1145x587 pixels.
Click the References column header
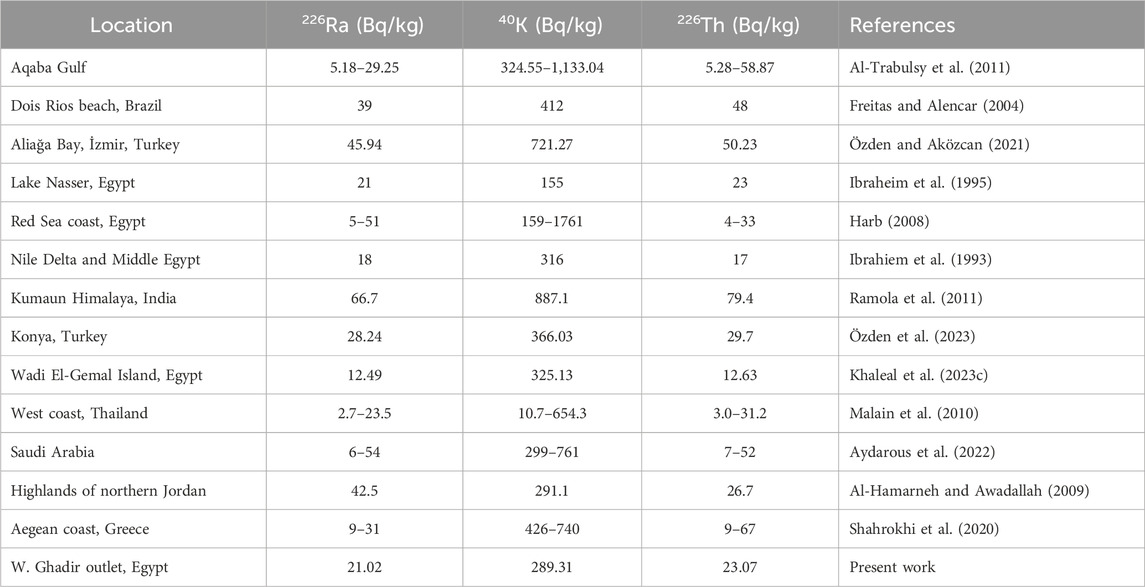(902, 25)
